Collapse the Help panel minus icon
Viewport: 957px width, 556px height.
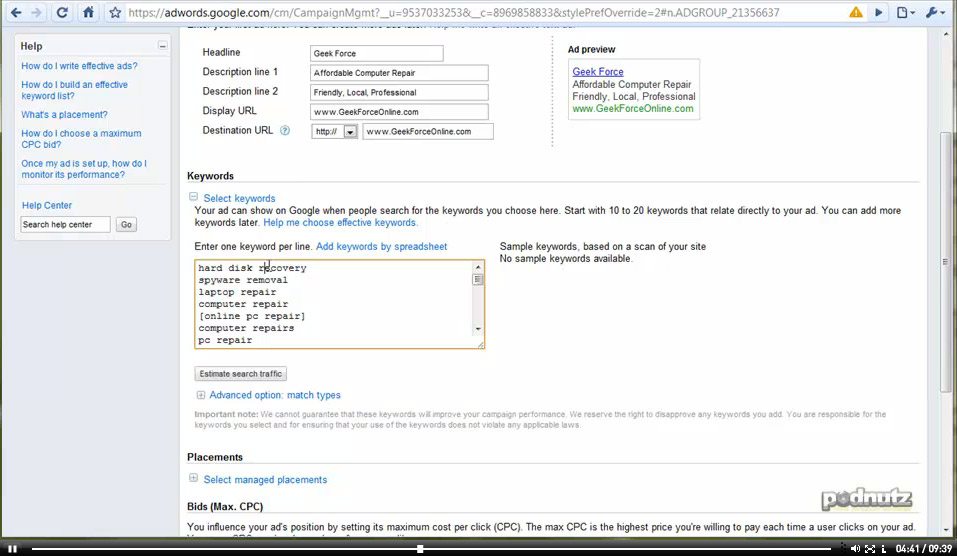pyautogui.click(x=162, y=46)
